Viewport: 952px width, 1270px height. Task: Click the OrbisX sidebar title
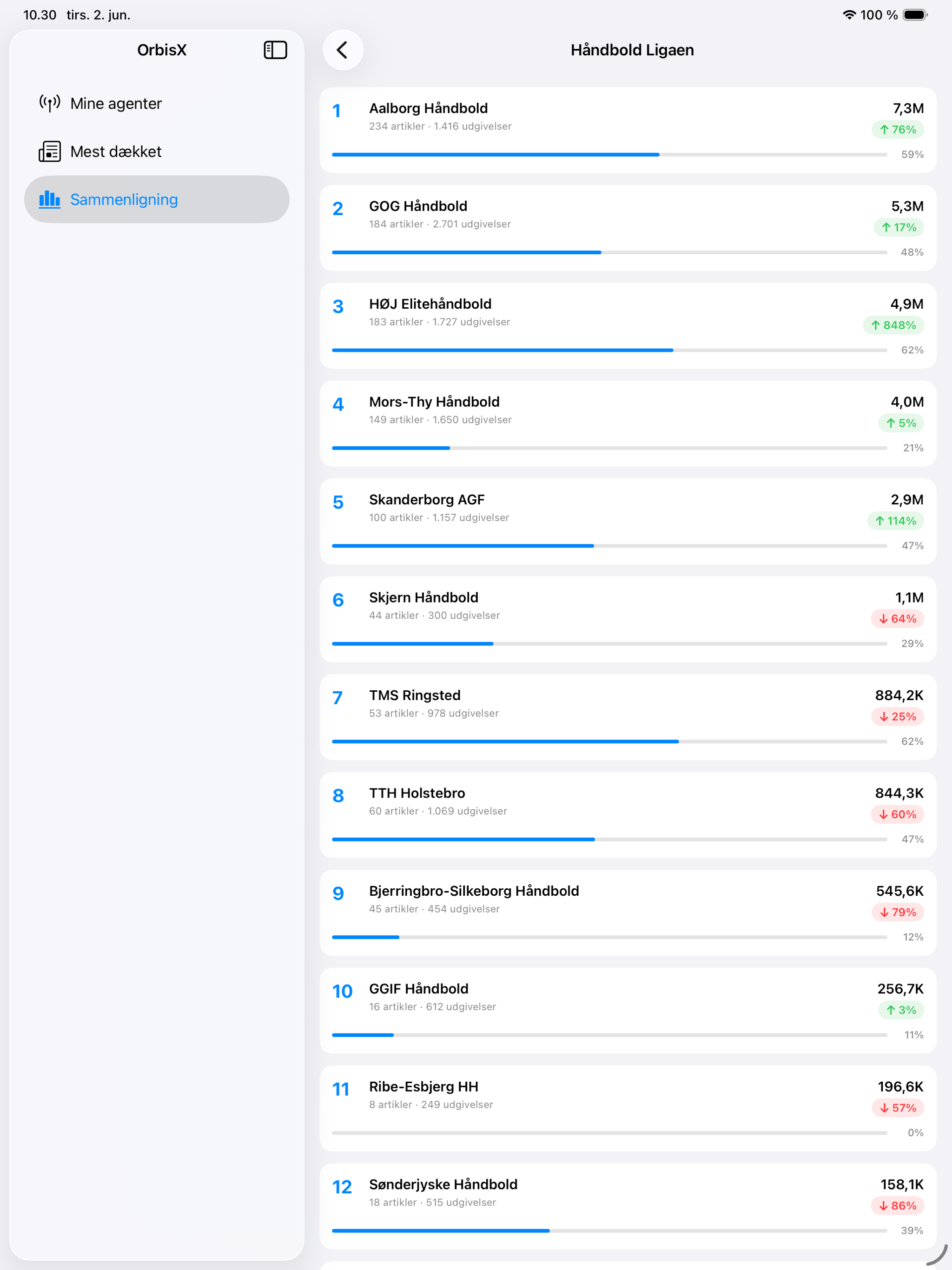pos(162,50)
